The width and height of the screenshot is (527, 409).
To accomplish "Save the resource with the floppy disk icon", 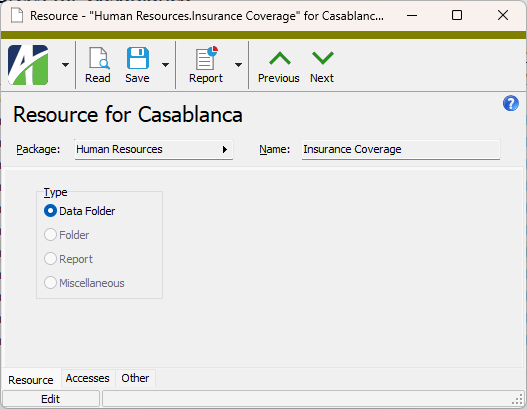I will [138, 58].
